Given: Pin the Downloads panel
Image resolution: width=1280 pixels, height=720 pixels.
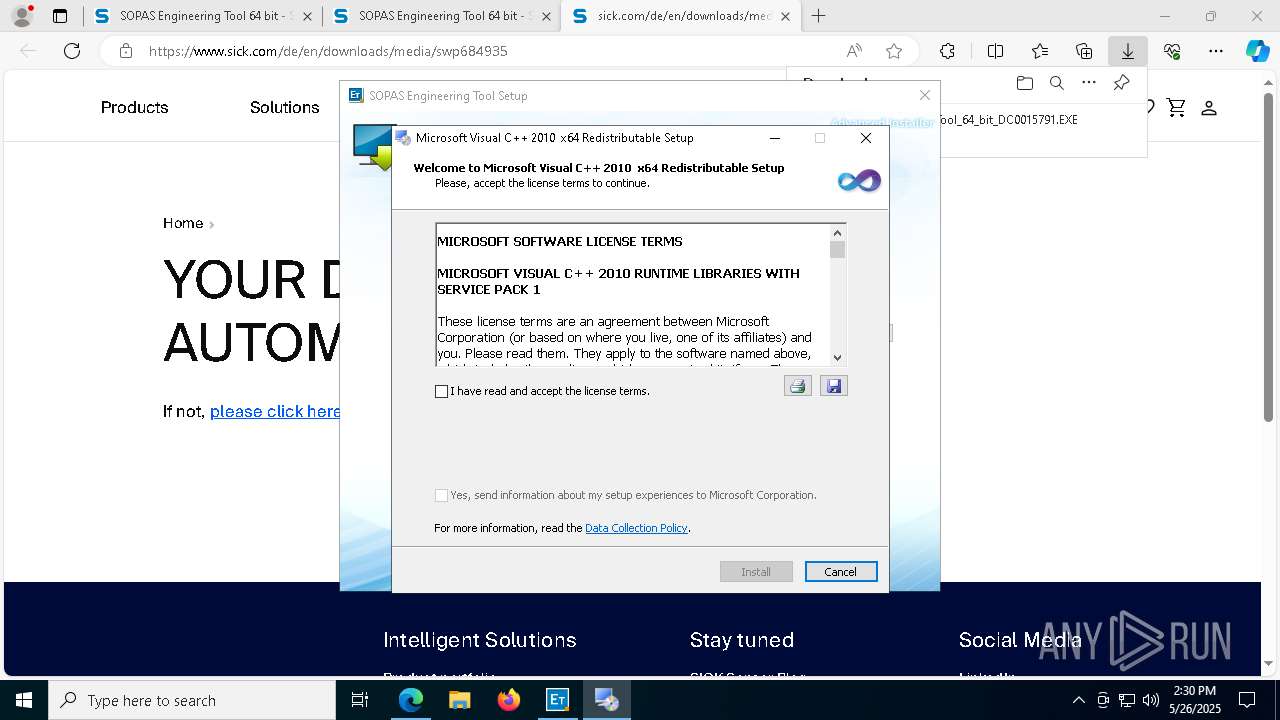Looking at the screenshot, I should coord(1121,83).
